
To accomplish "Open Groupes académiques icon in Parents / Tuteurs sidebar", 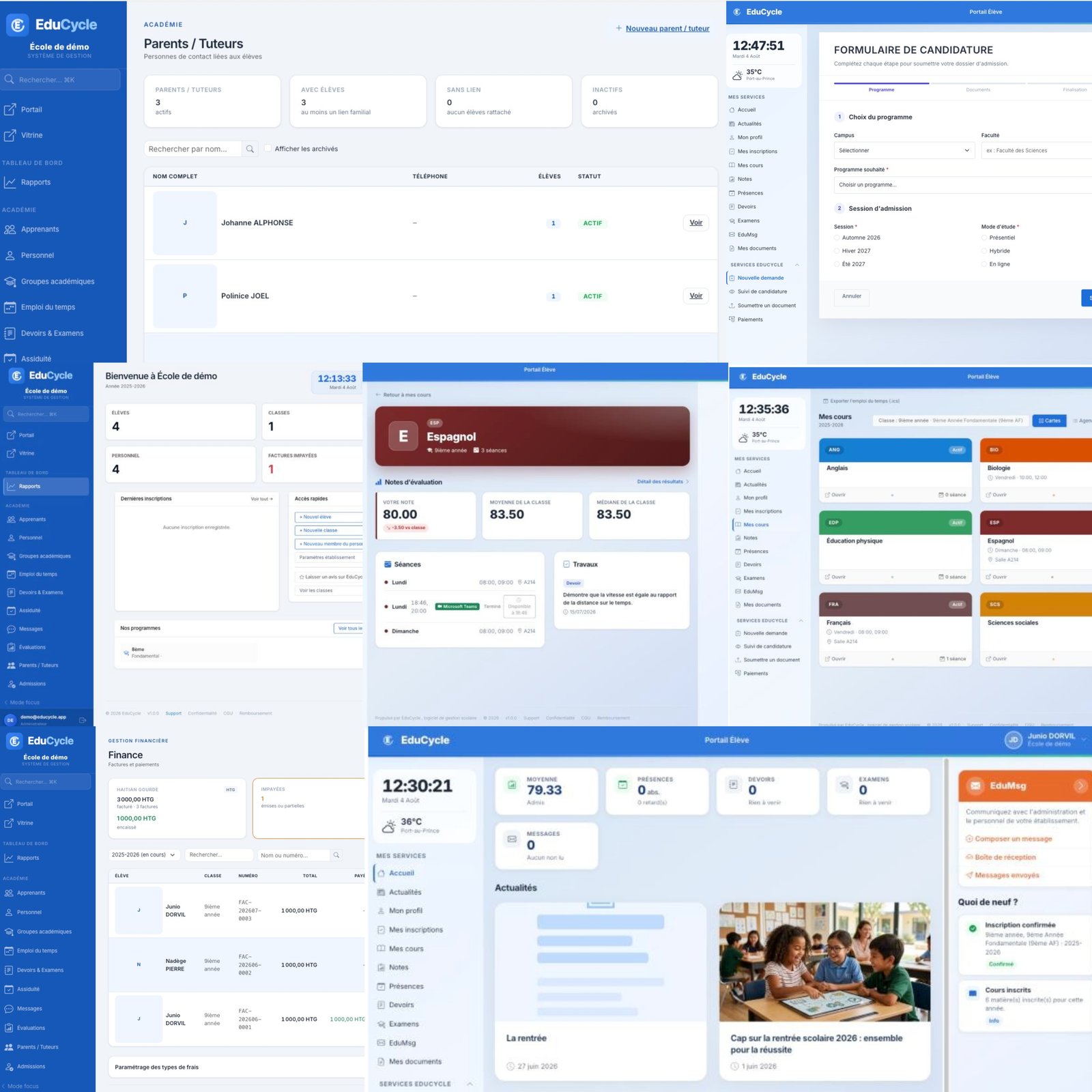I will click(x=10, y=281).
